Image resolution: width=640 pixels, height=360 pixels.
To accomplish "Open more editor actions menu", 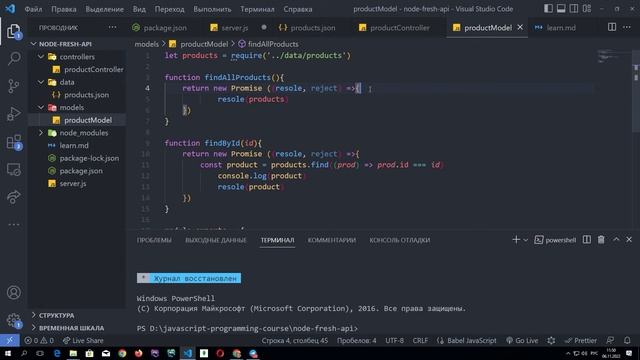I will click(627, 27).
